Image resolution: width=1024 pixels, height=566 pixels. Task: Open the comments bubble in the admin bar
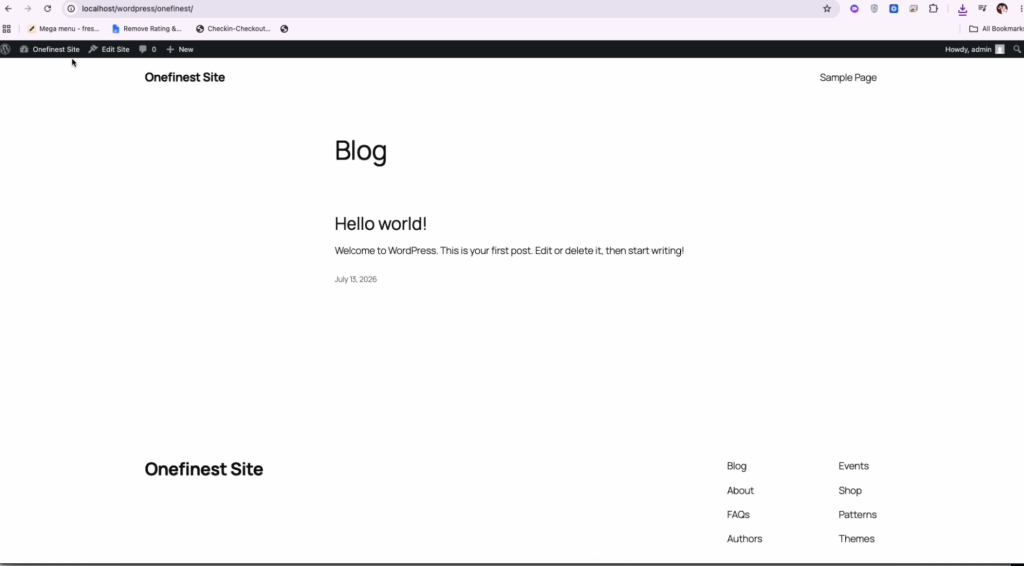click(x=148, y=49)
